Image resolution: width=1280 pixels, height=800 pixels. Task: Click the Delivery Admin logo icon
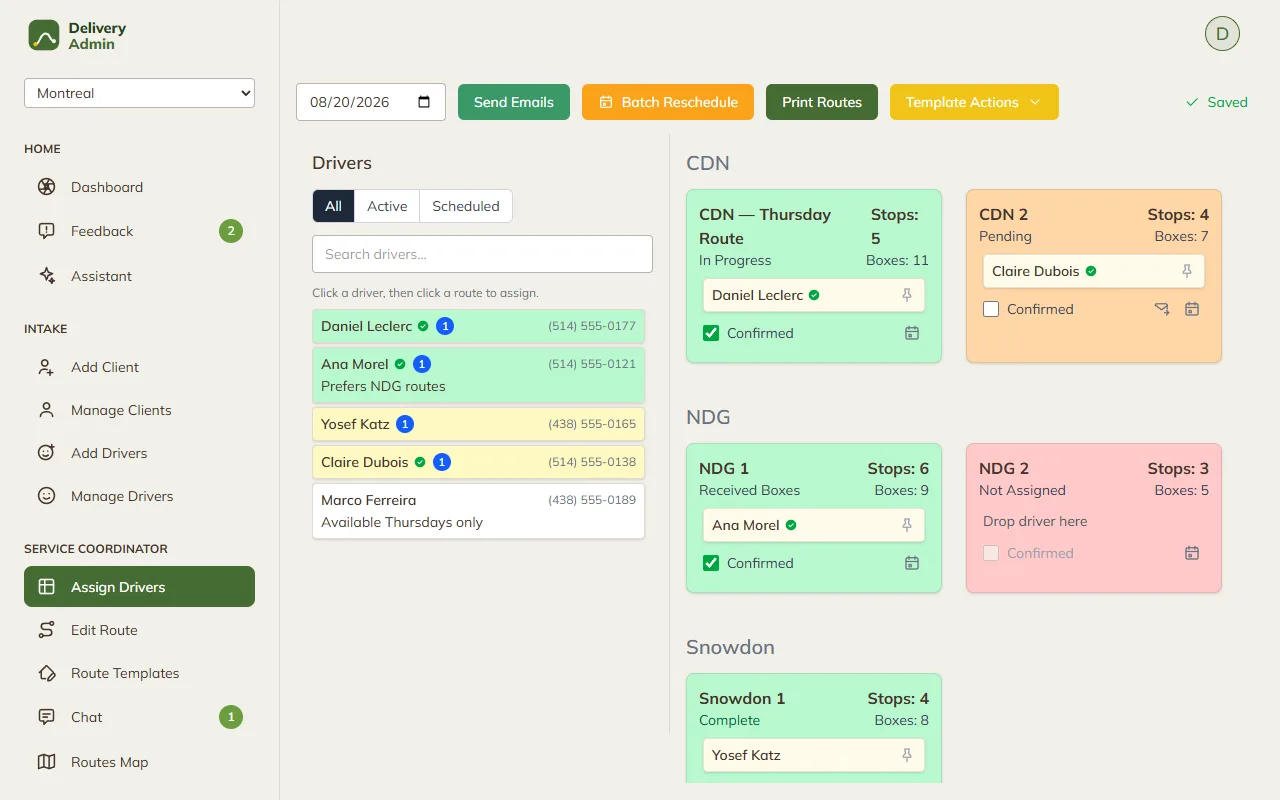click(x=44, y=35)
